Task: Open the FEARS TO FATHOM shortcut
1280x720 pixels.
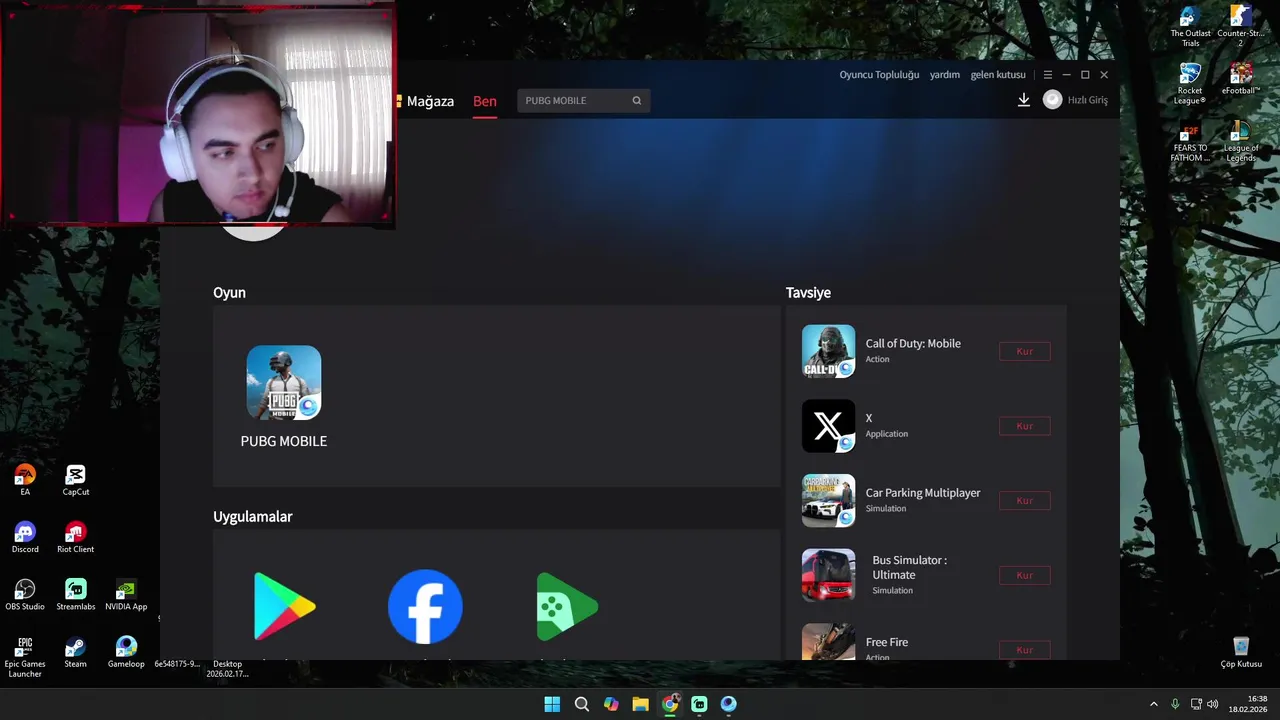Action: [x=1190, y=142]
